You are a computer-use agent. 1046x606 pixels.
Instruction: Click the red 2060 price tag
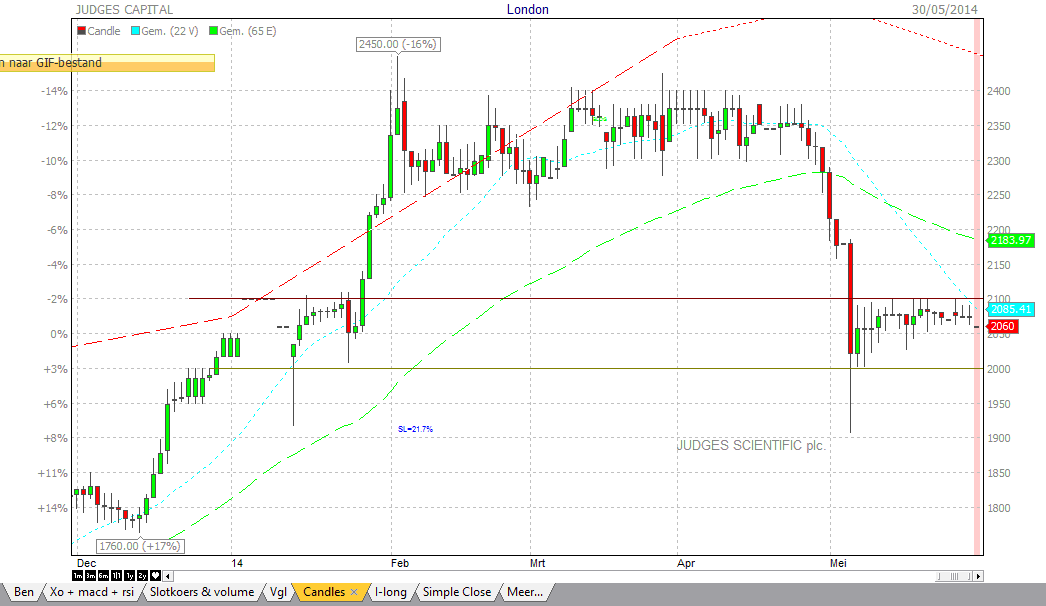pos(1002,326)
